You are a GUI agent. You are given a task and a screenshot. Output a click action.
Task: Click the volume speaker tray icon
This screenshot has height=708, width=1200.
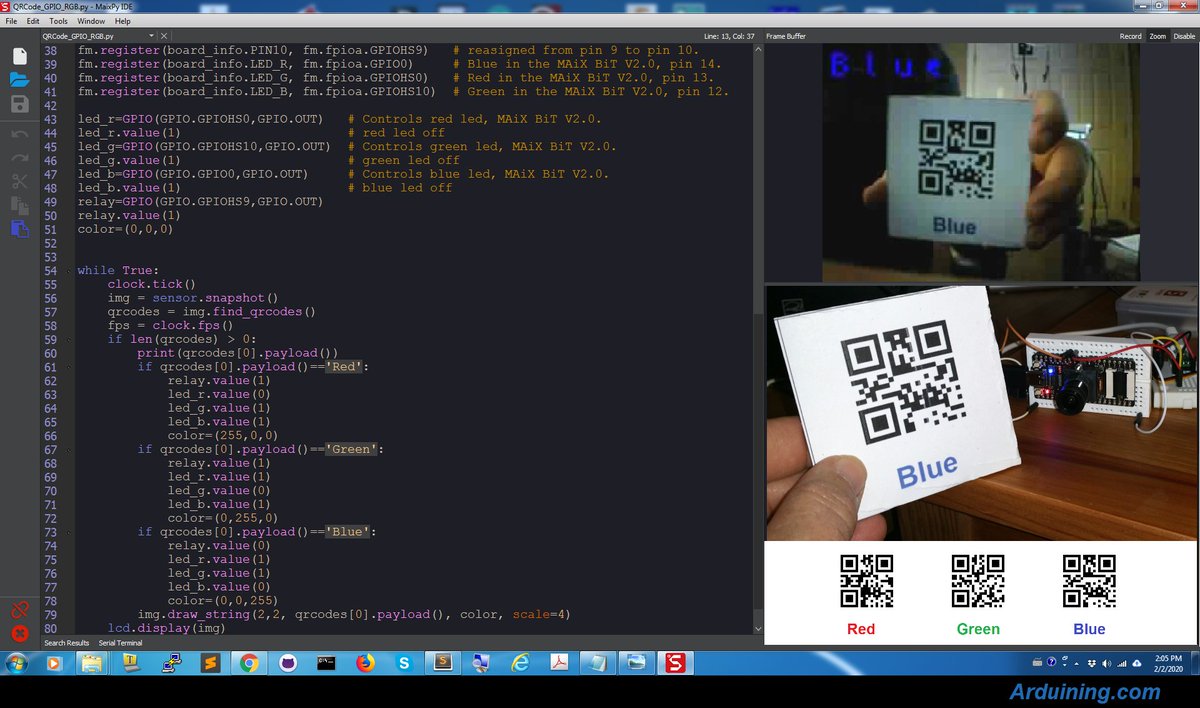1106,663
